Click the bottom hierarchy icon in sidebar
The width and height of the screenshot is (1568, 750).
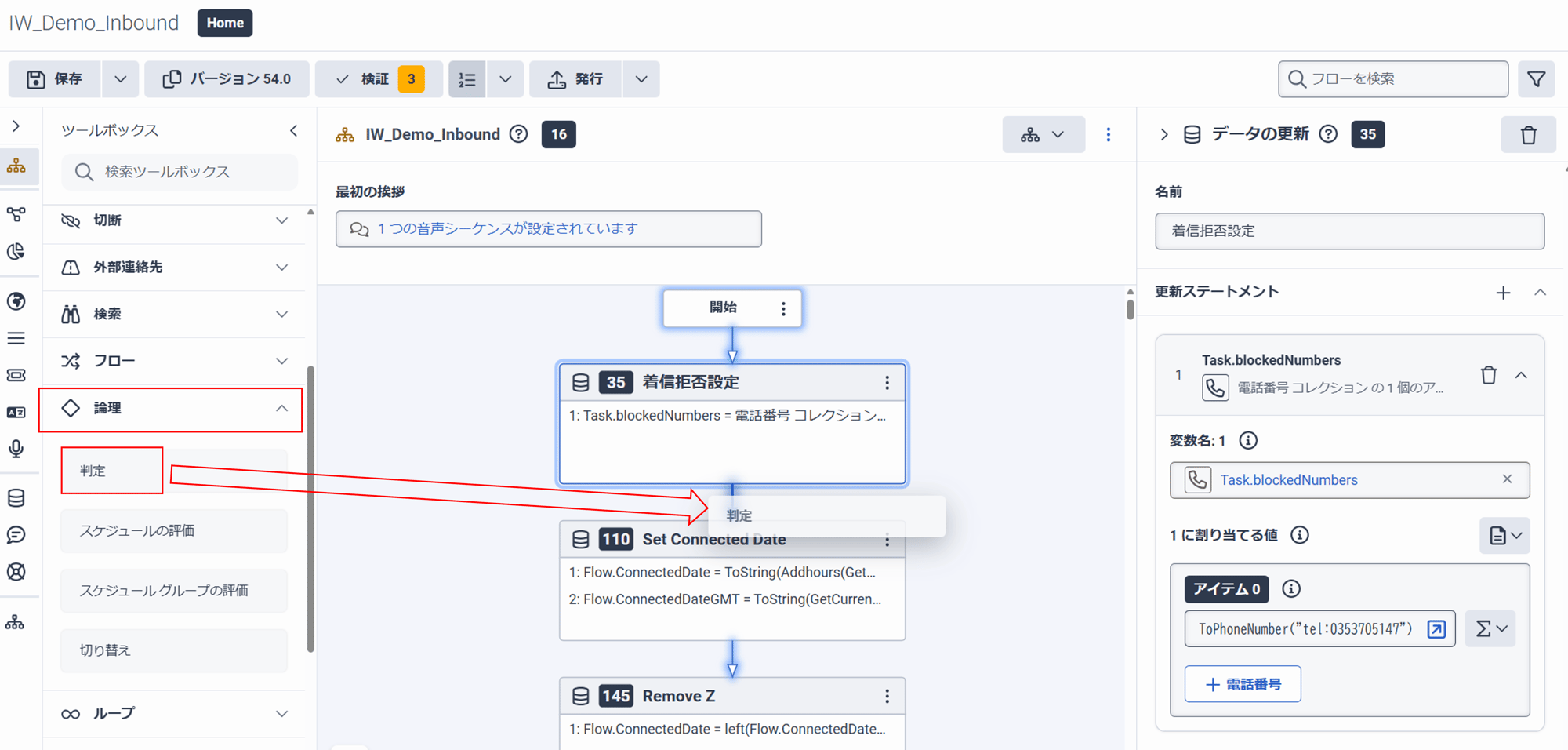point(16,623)
